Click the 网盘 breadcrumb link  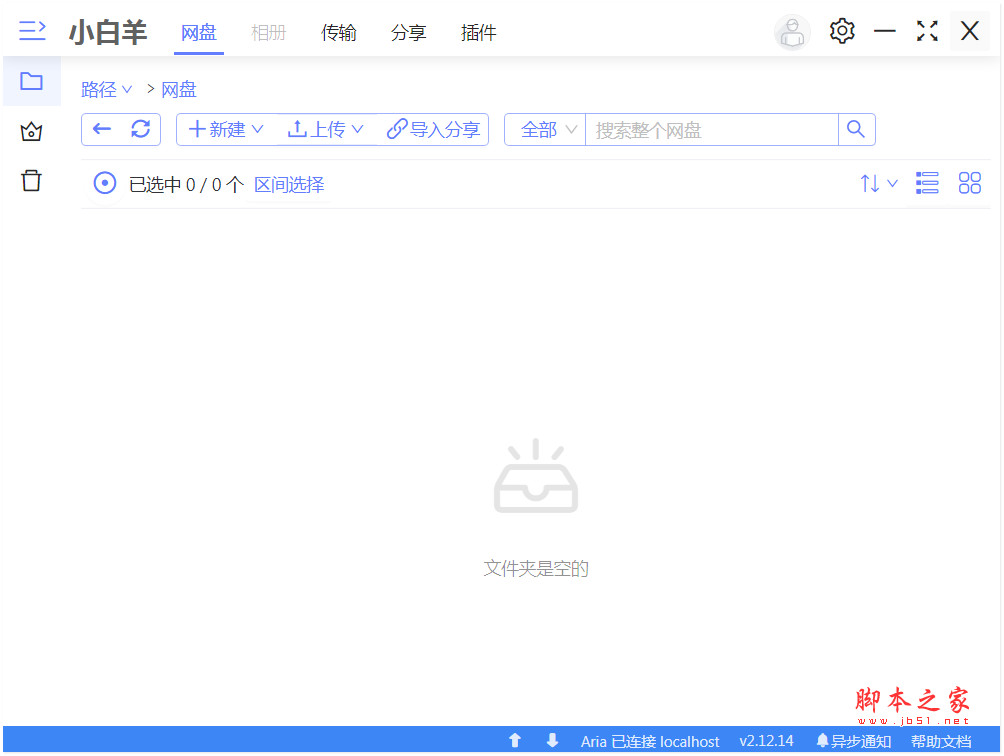pos(179,89)
